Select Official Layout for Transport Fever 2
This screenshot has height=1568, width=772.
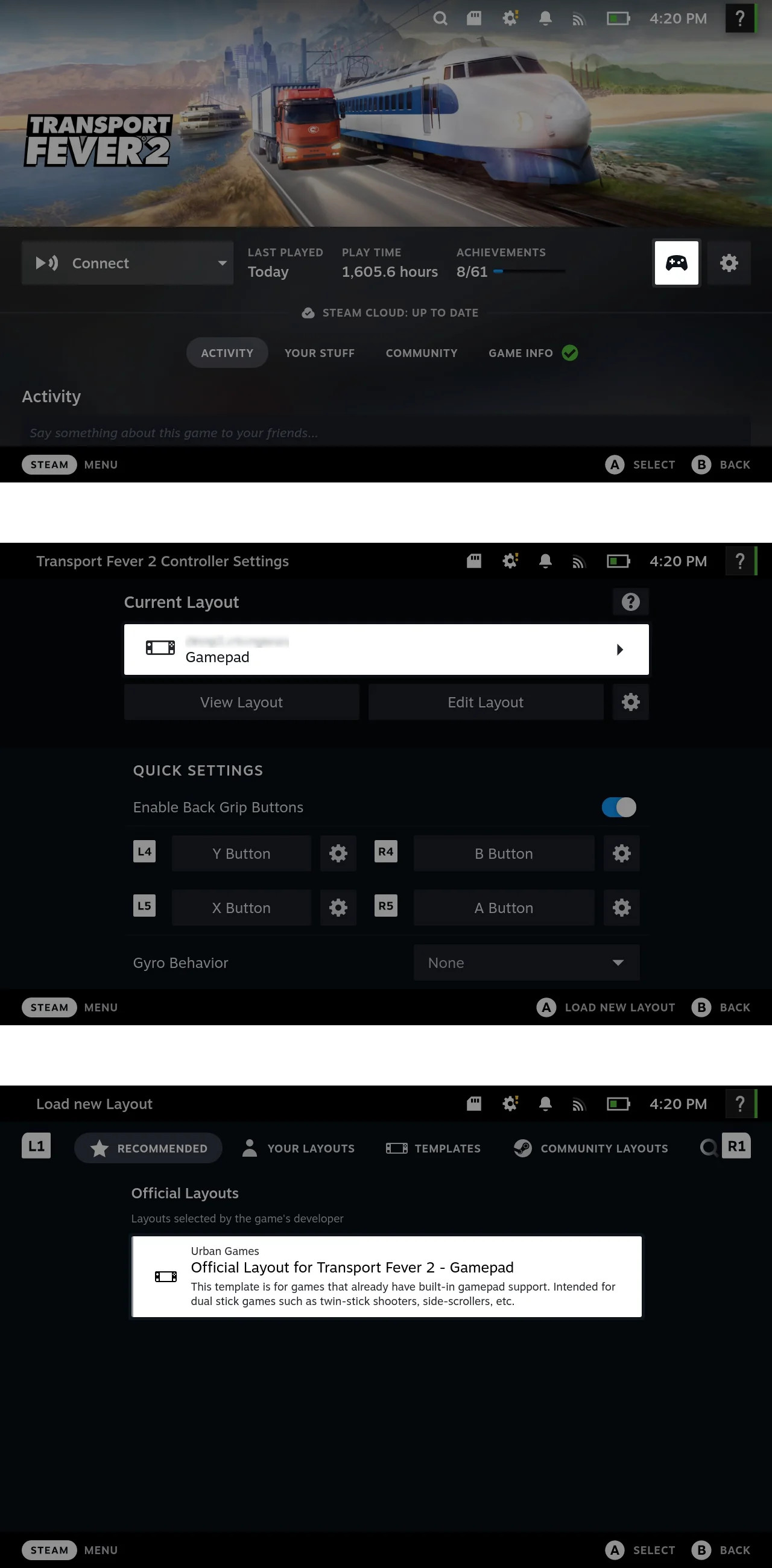point(386,1277)
